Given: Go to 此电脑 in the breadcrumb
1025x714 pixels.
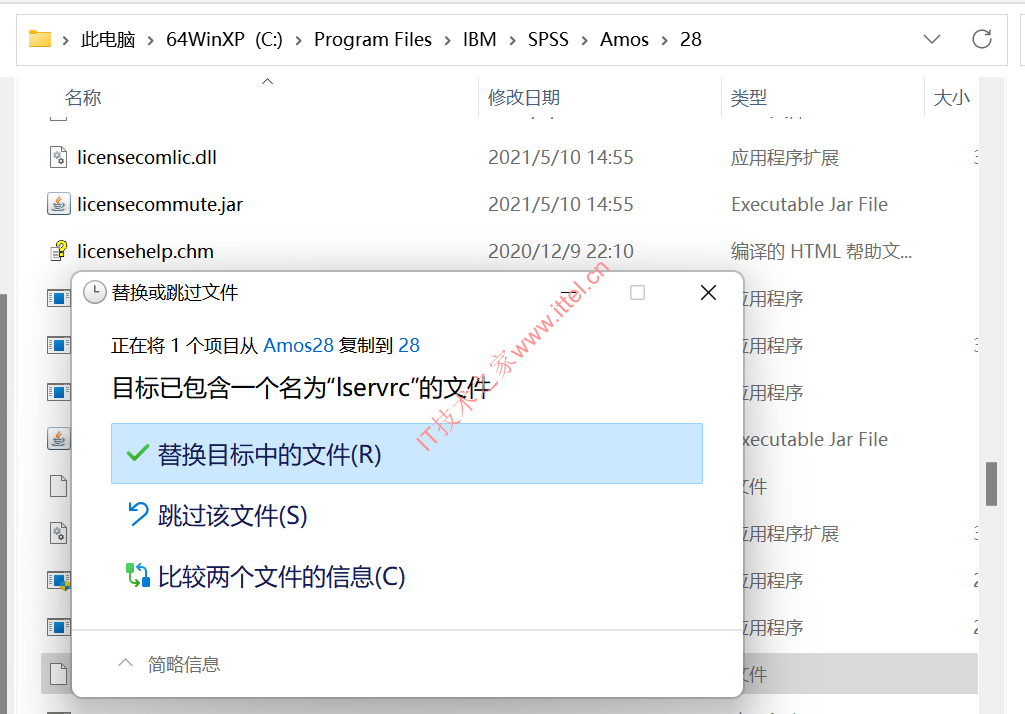Looking at the screenshot, I should click(x=108, y=40).
